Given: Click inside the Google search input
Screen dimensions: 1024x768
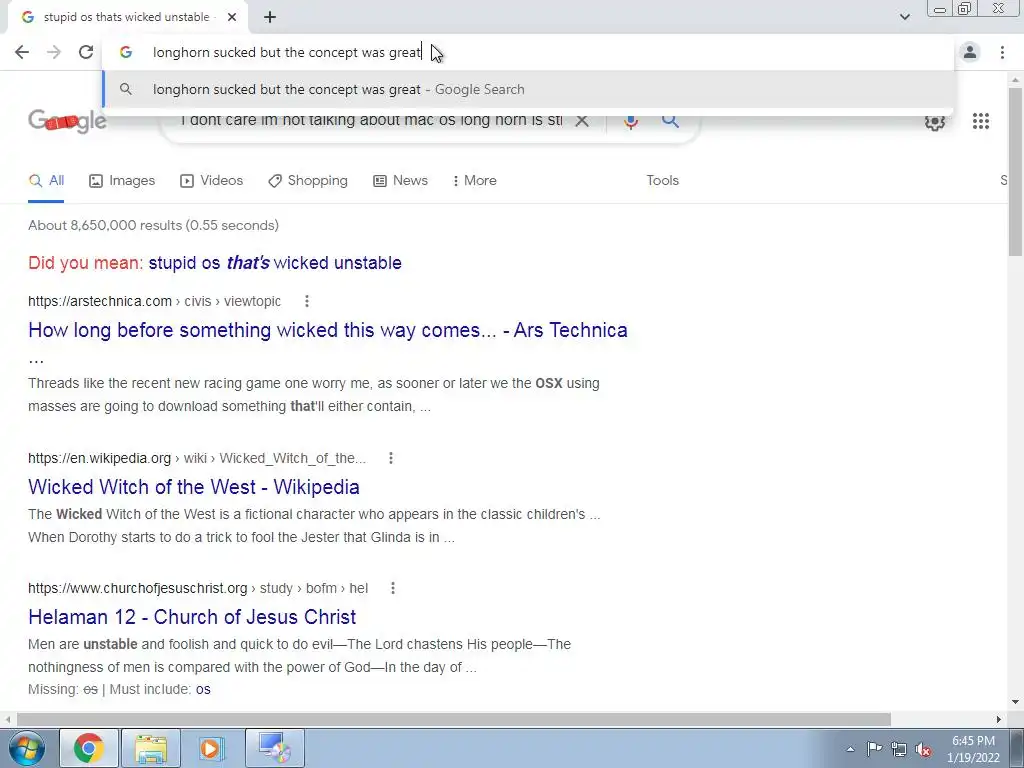Looking at the screenshot, I should [x=371, y=121].
